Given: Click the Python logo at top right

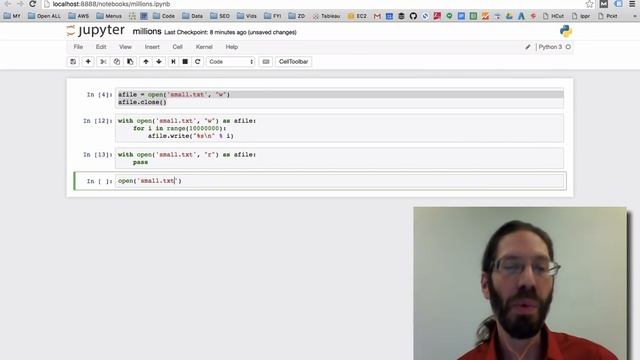Looking at the screenshot, I should click(566, 31).
